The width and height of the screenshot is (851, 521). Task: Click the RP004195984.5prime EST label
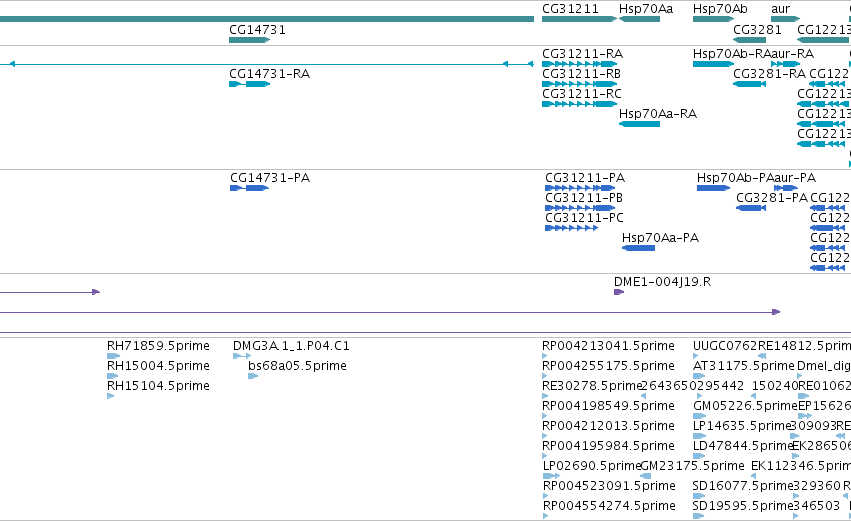coord(608,447)
